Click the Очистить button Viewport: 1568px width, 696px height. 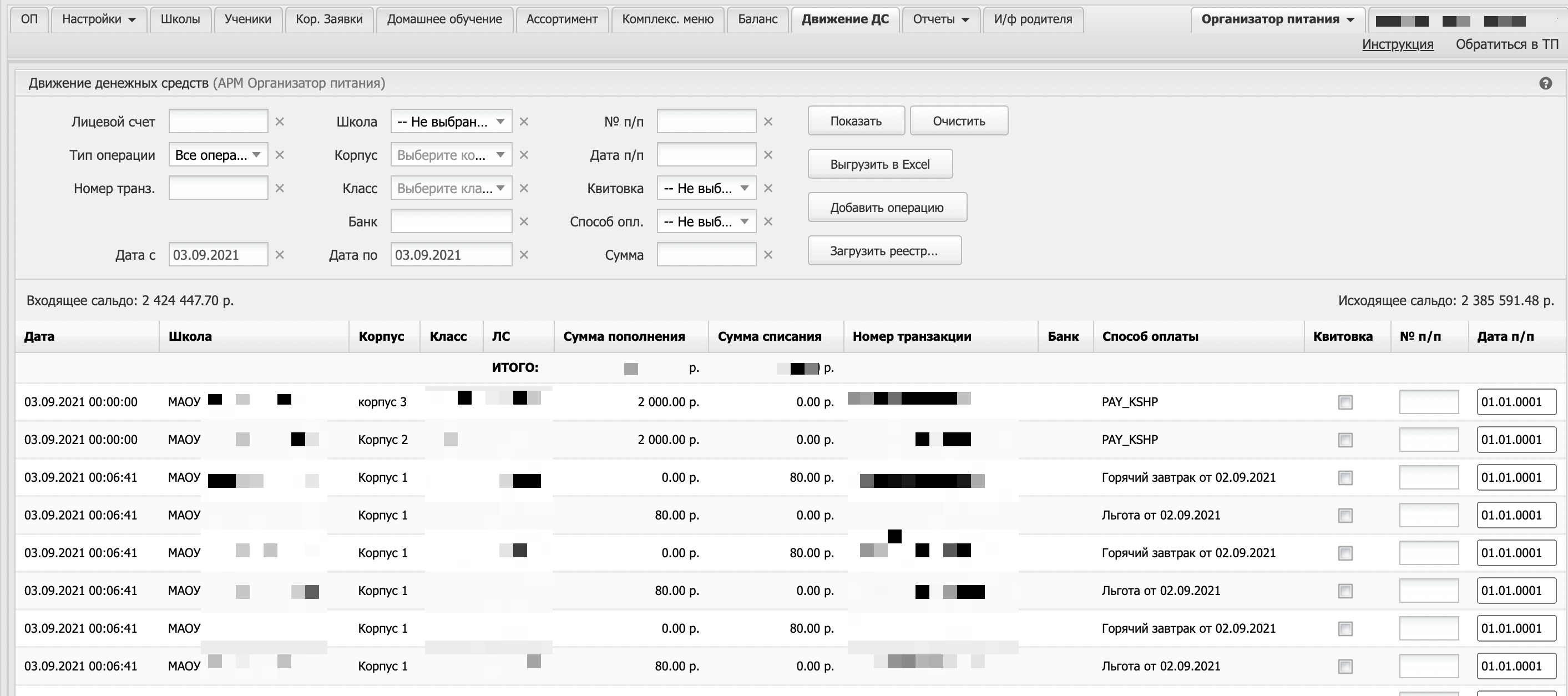[959, 121]
